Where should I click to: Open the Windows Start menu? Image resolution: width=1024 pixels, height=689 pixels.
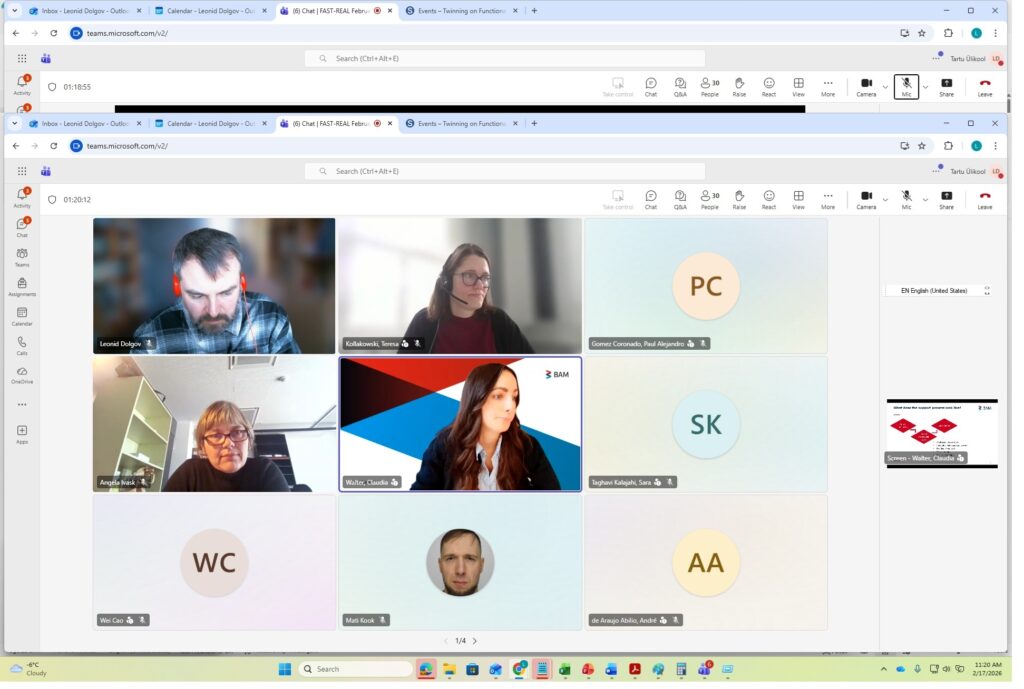(284, 669)
